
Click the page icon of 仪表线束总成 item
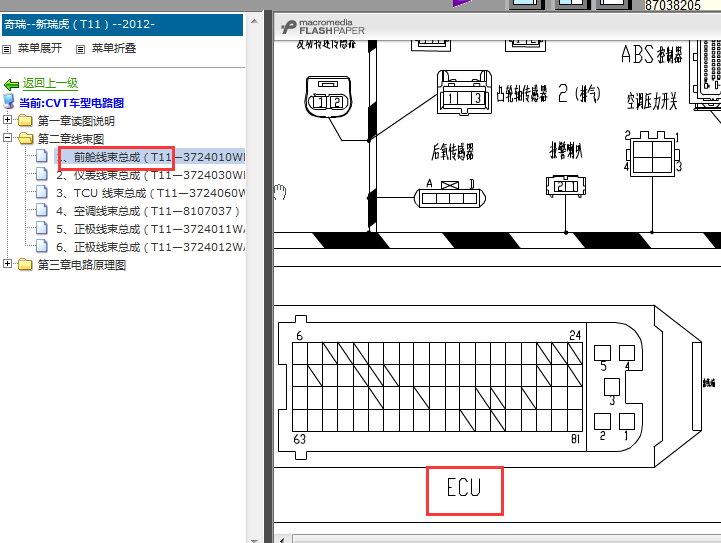click(42, 174)
